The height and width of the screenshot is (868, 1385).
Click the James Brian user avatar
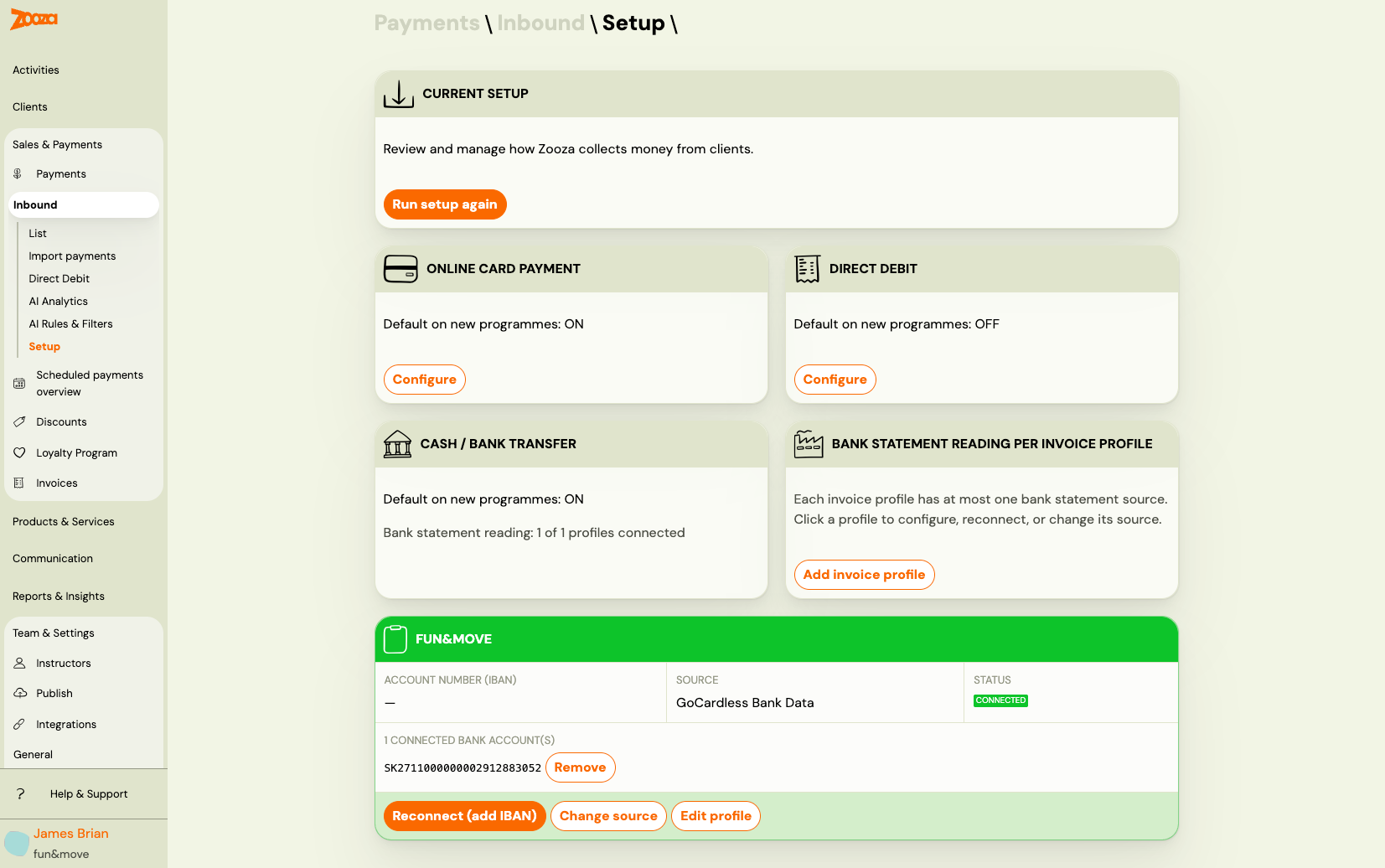18,843
